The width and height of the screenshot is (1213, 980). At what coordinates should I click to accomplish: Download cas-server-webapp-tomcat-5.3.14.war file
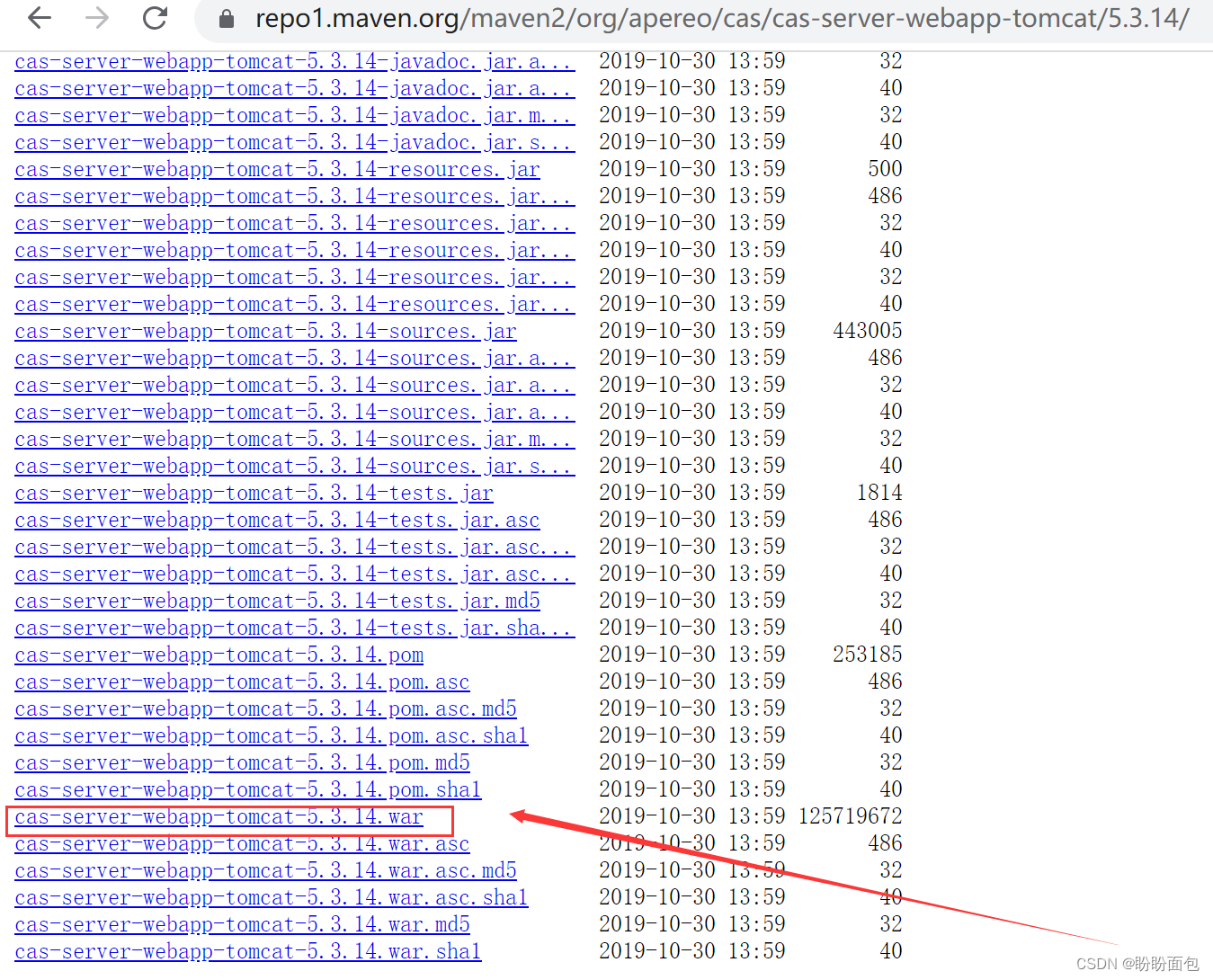coord(219,816)
